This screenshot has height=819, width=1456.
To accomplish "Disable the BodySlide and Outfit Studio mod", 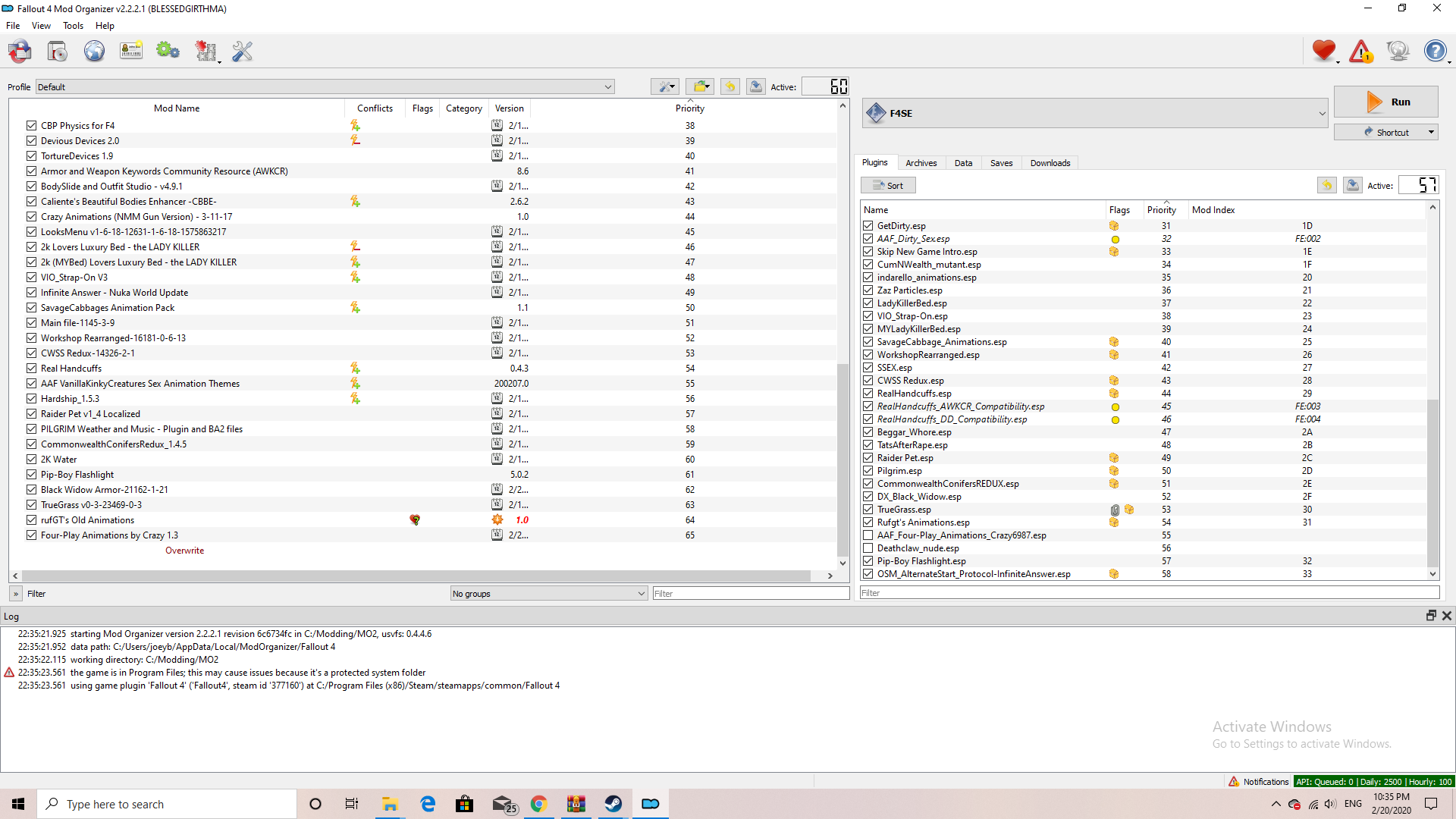I will (x=31, y=186).
